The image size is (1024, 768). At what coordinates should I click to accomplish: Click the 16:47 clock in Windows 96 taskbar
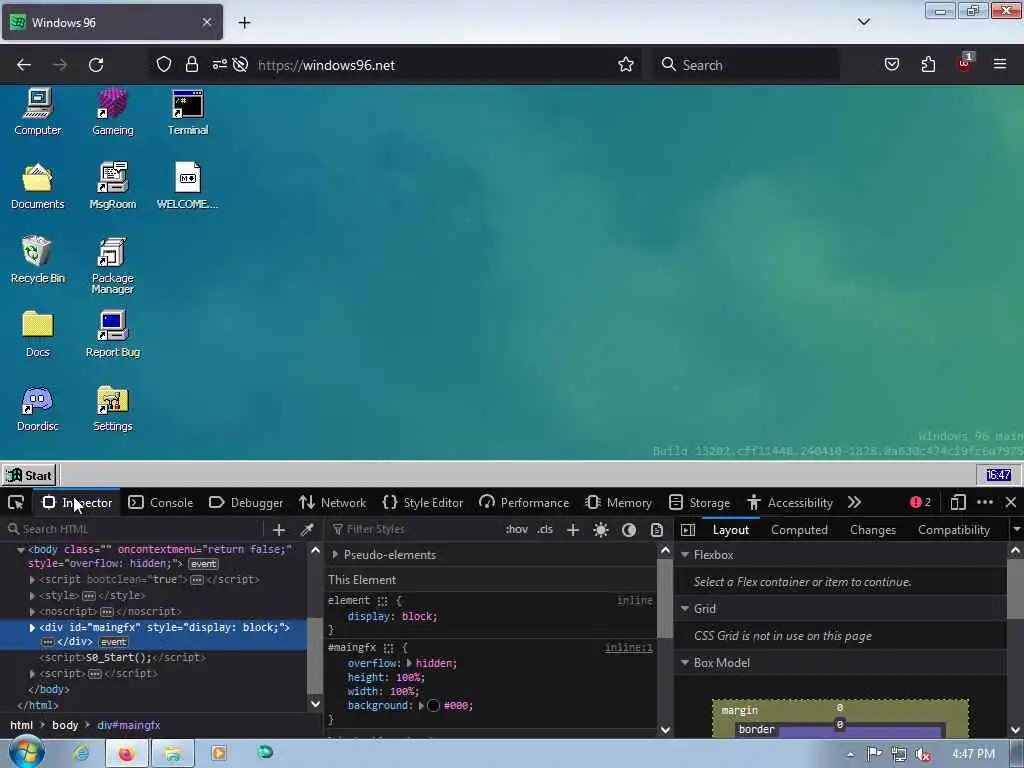[x=998, y=475]
